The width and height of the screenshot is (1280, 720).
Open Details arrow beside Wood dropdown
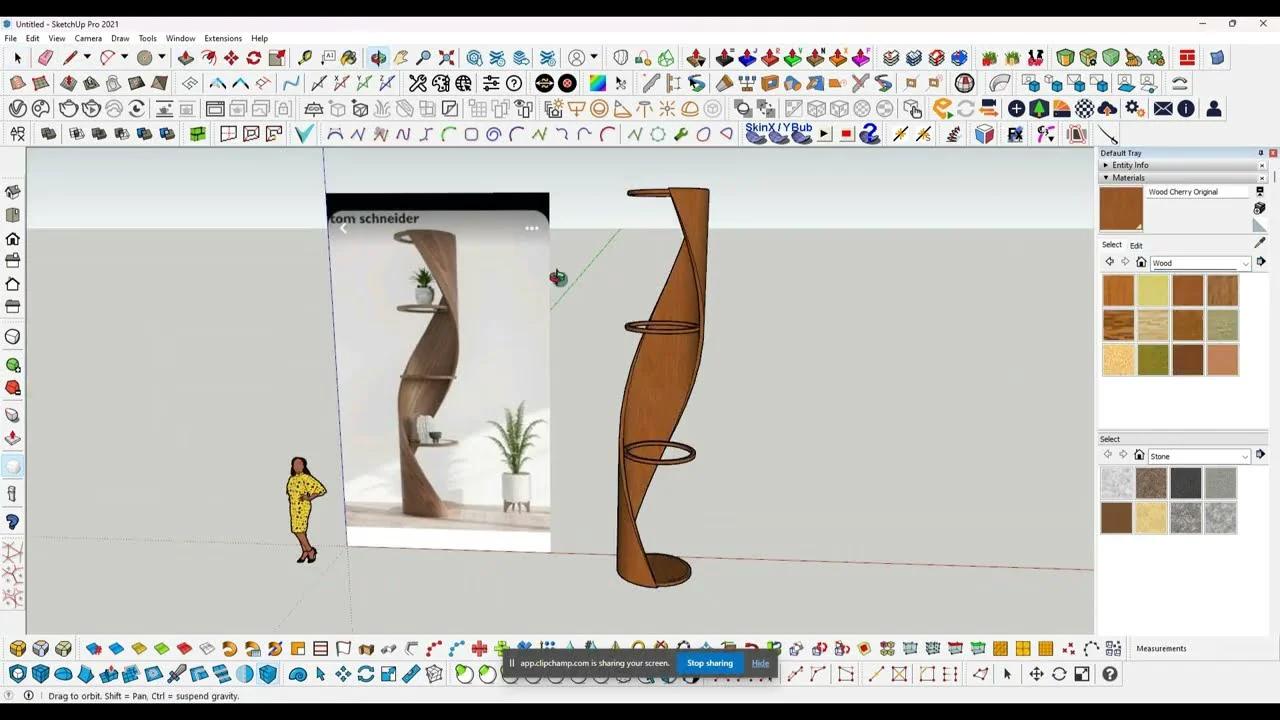coord(1260,262)
